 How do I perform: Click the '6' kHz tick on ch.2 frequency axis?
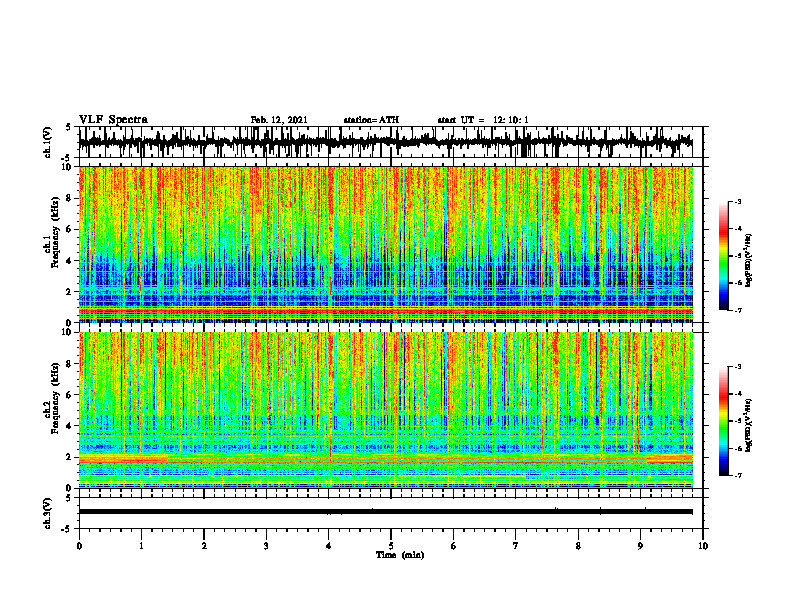tap(69, 395)
